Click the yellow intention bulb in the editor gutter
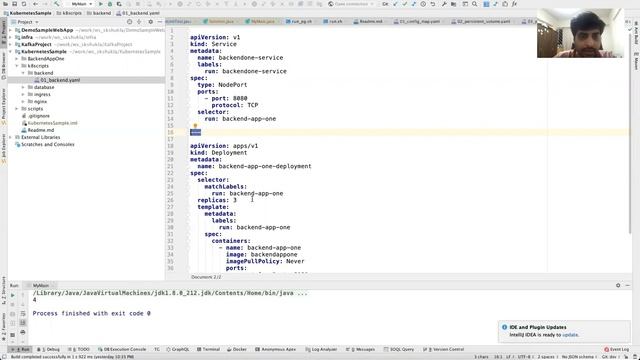640x360 pixels. pyautogui.click(x=195, y=126)
